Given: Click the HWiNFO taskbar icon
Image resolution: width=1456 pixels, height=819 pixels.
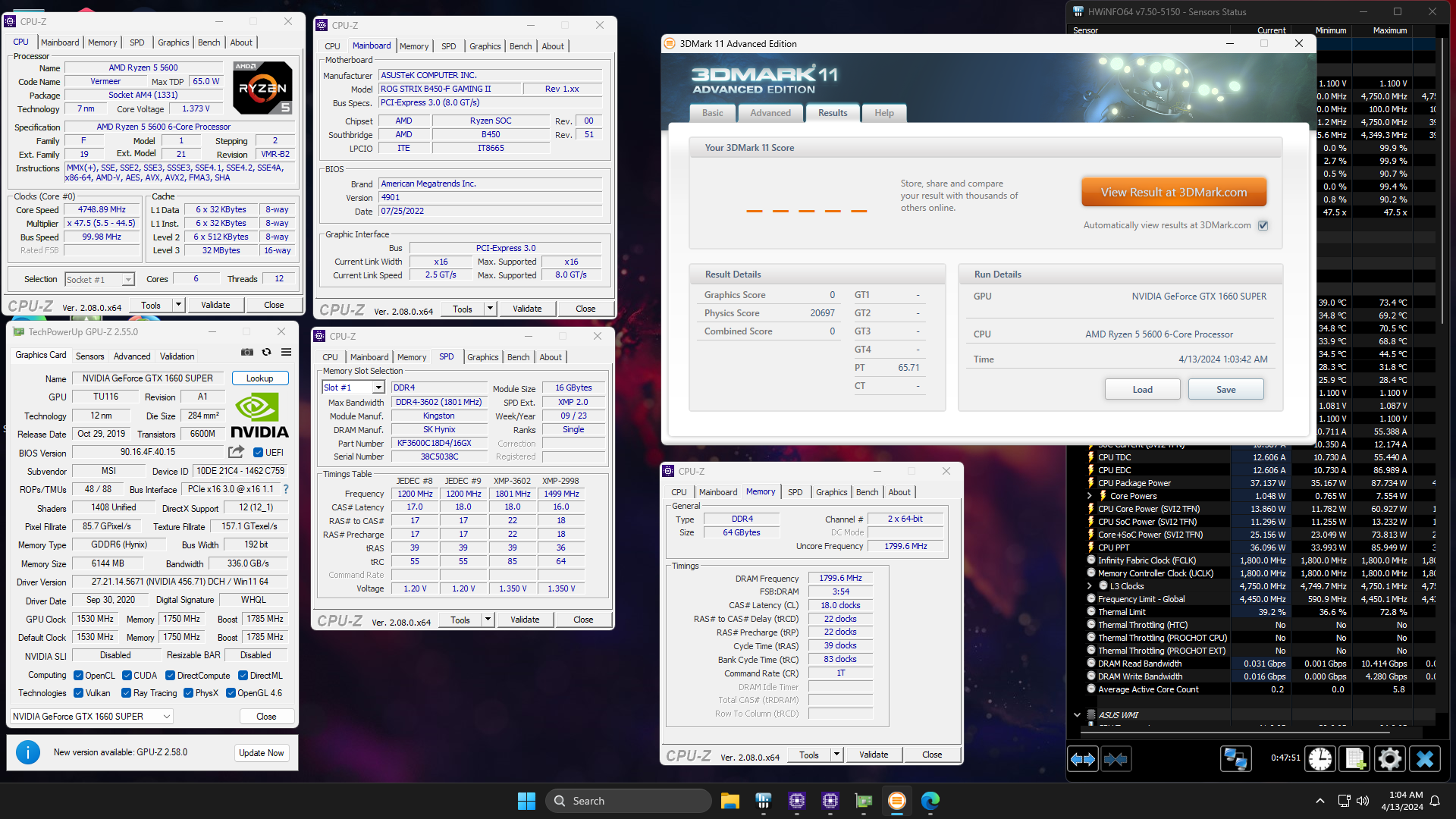Looking at the screenshot, I should tap(763, 801).
